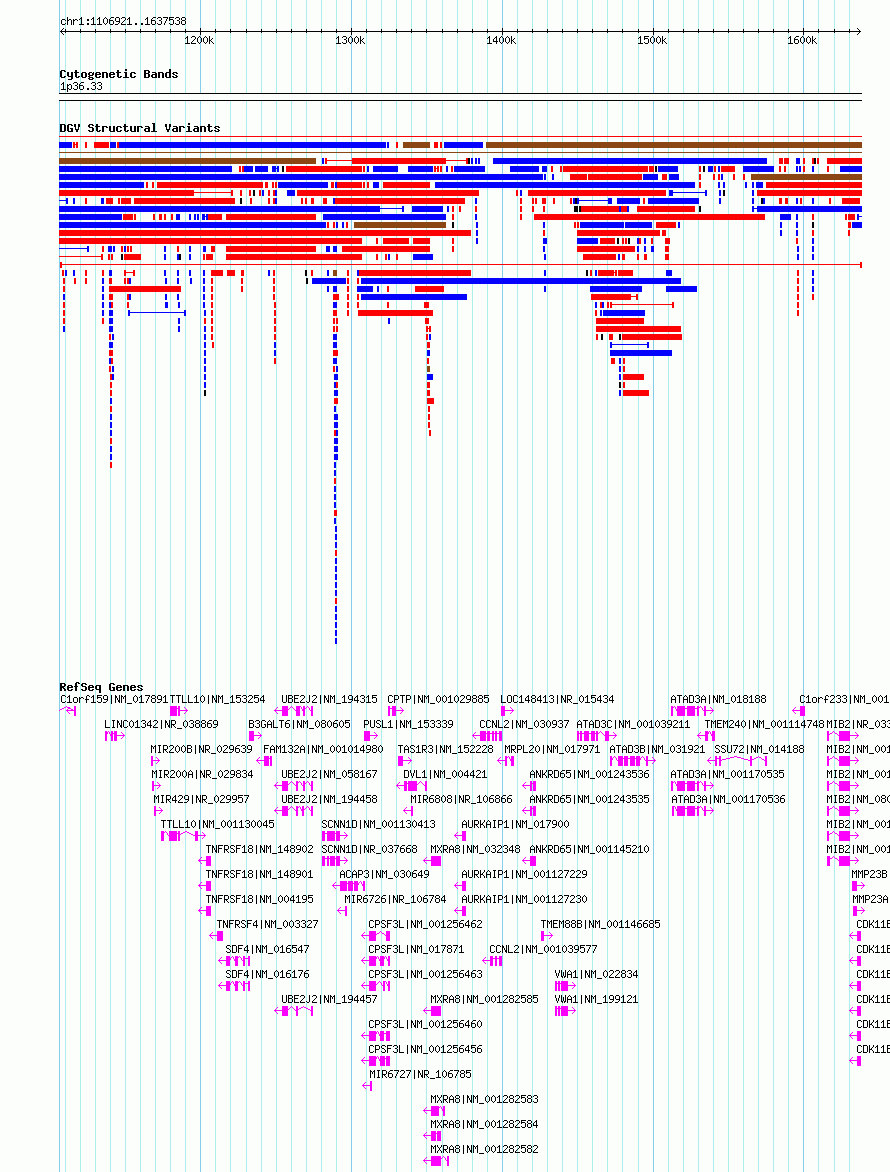Click the MXRA8|NM_001282582 gene label
This screenshot has width=890, height=1172.
click(x=484, y=1150)
